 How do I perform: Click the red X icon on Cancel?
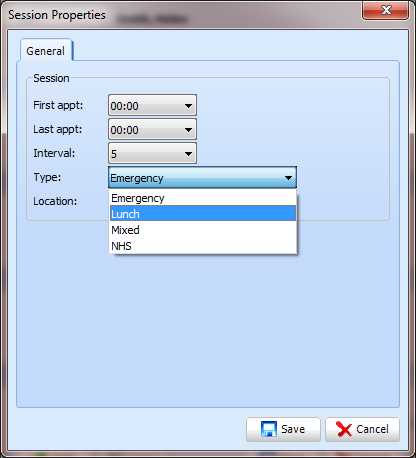point(344,429)
